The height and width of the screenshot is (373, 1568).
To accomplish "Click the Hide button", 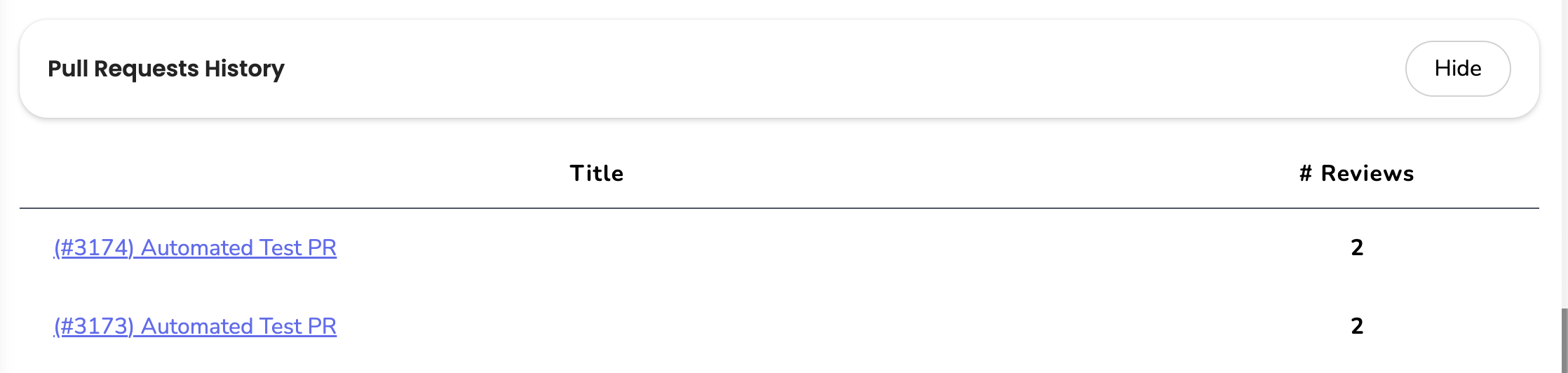I will click(1457, 69).
